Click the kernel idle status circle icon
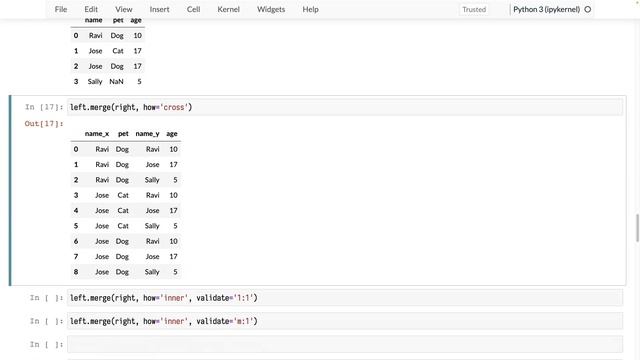 (588, 9)
